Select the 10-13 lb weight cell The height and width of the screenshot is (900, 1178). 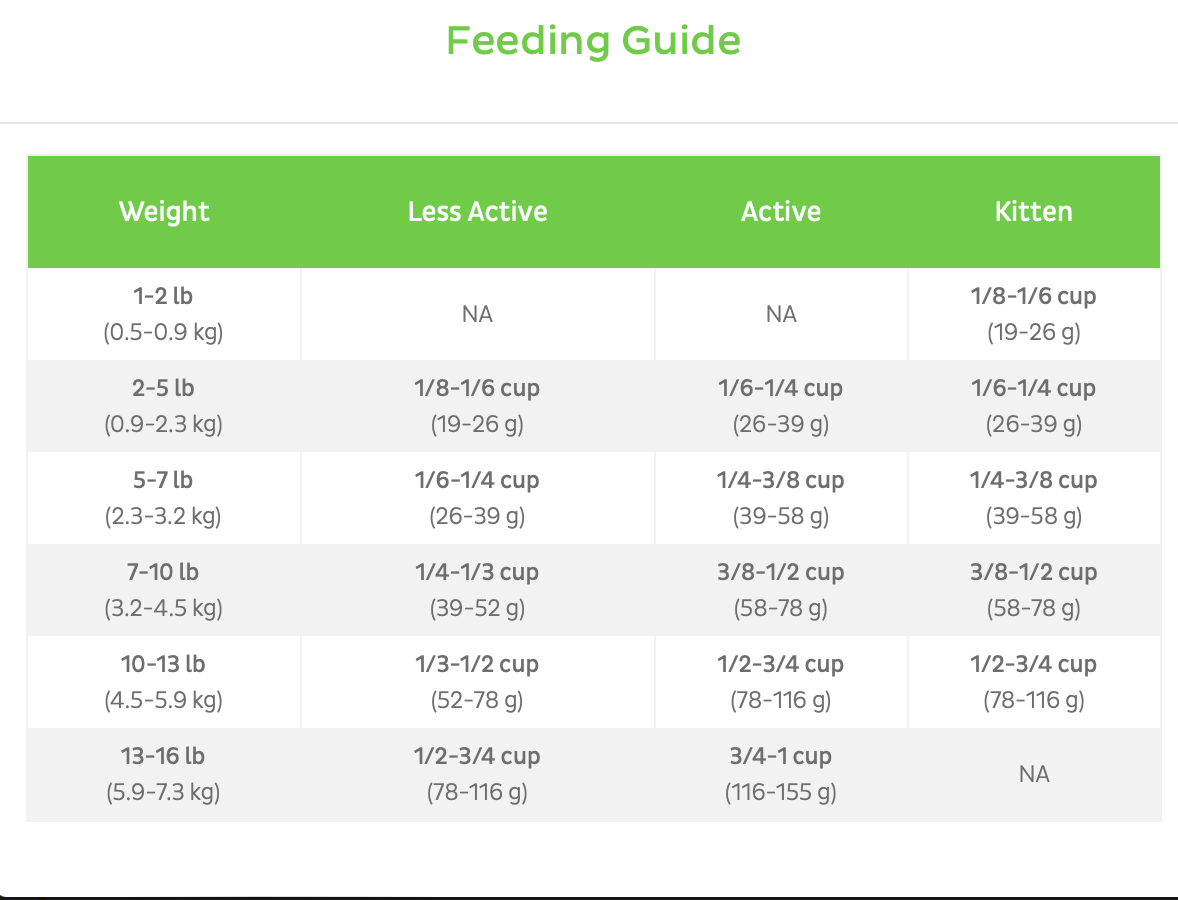pyautogui.click(x=164, y=682)
